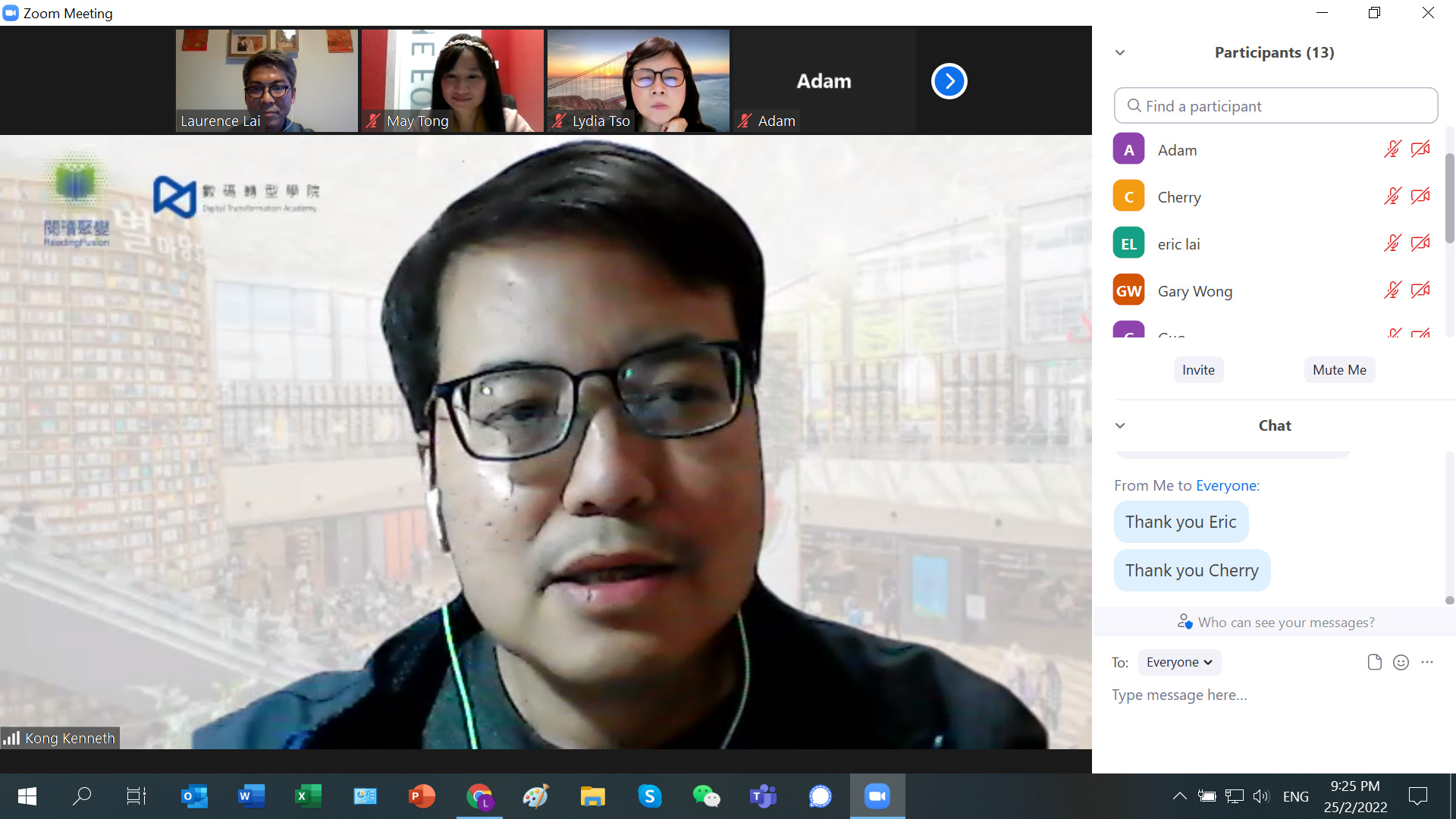The image size is (1456, 819).
Task: Click eric lai's muted microphone icon
Action: tap(1392, 243)
